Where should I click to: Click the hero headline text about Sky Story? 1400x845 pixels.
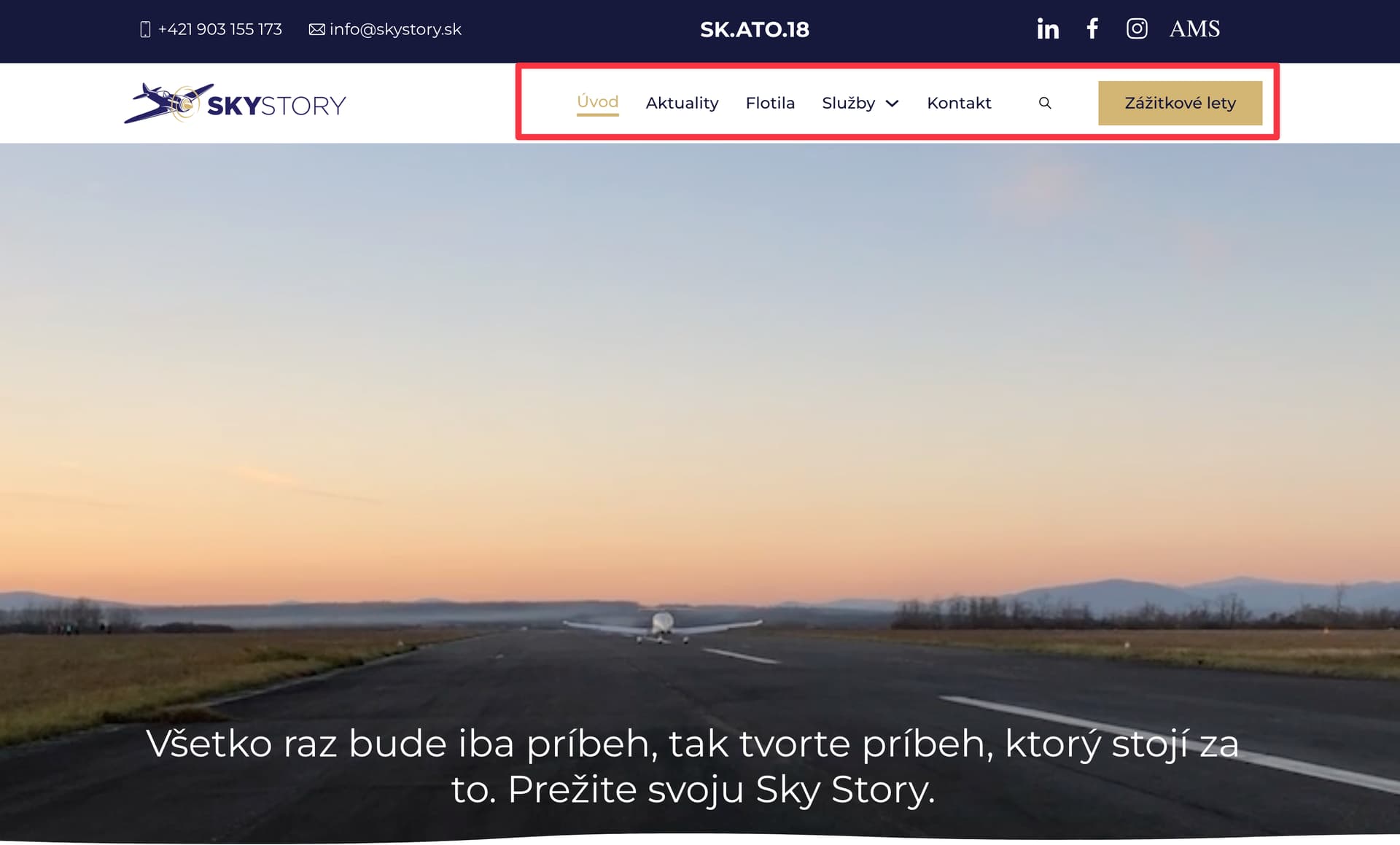pos(692,766)
